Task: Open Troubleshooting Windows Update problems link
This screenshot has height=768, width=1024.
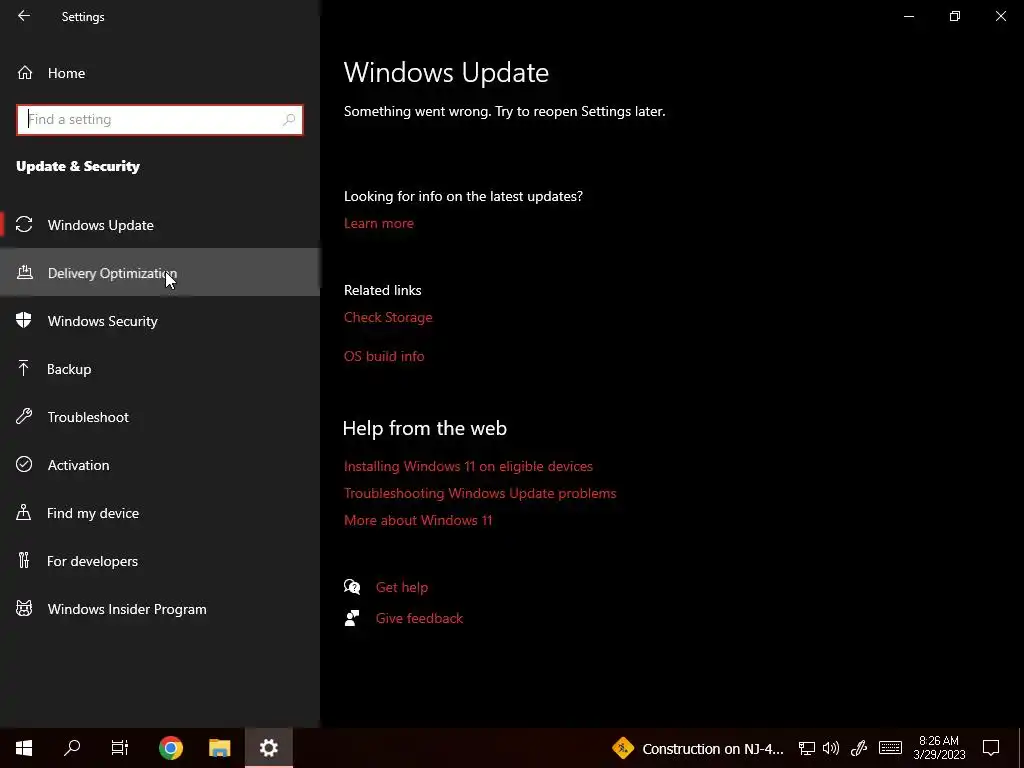Action: 480,493
